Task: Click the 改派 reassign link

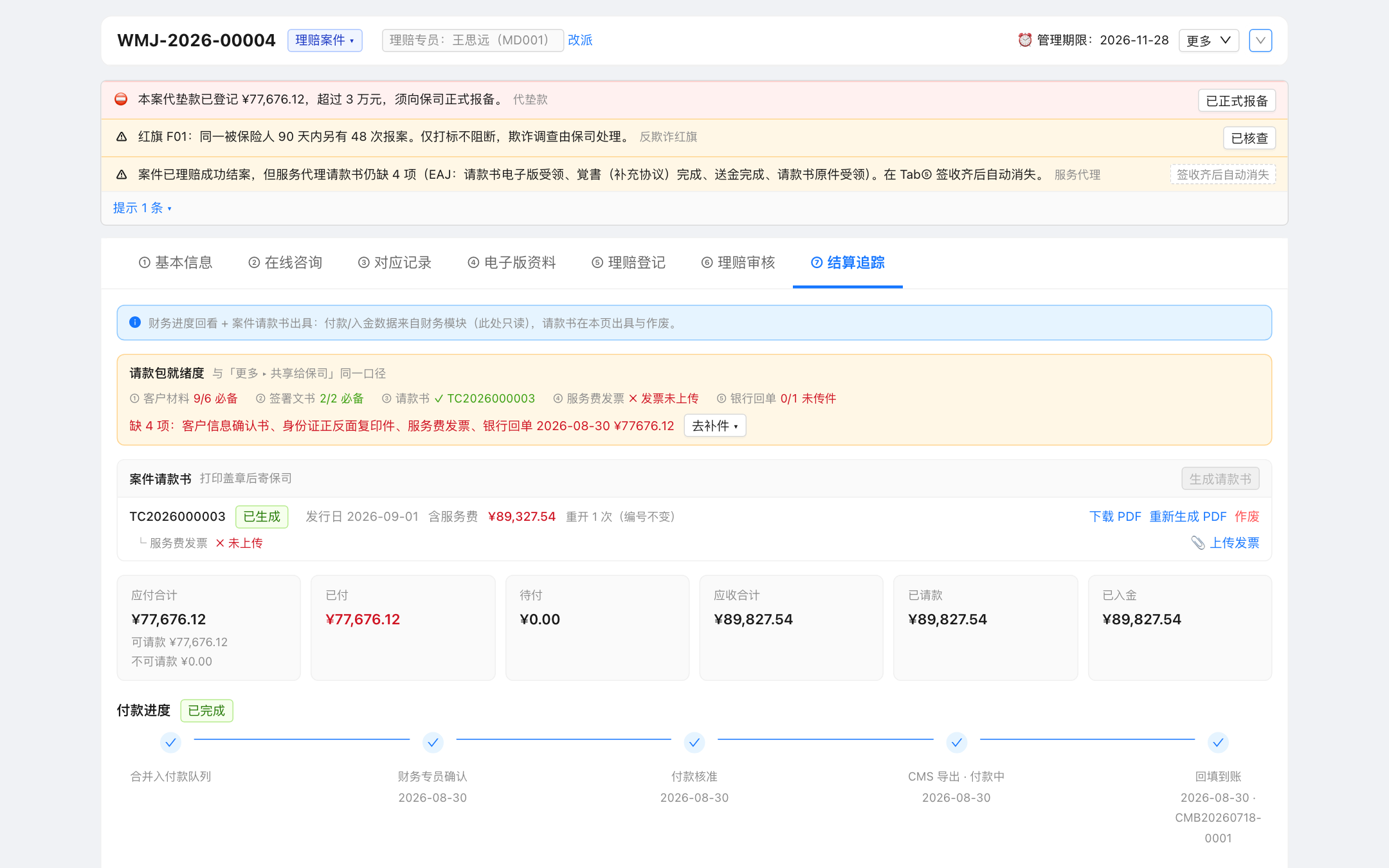Action: tap(580, 40)
